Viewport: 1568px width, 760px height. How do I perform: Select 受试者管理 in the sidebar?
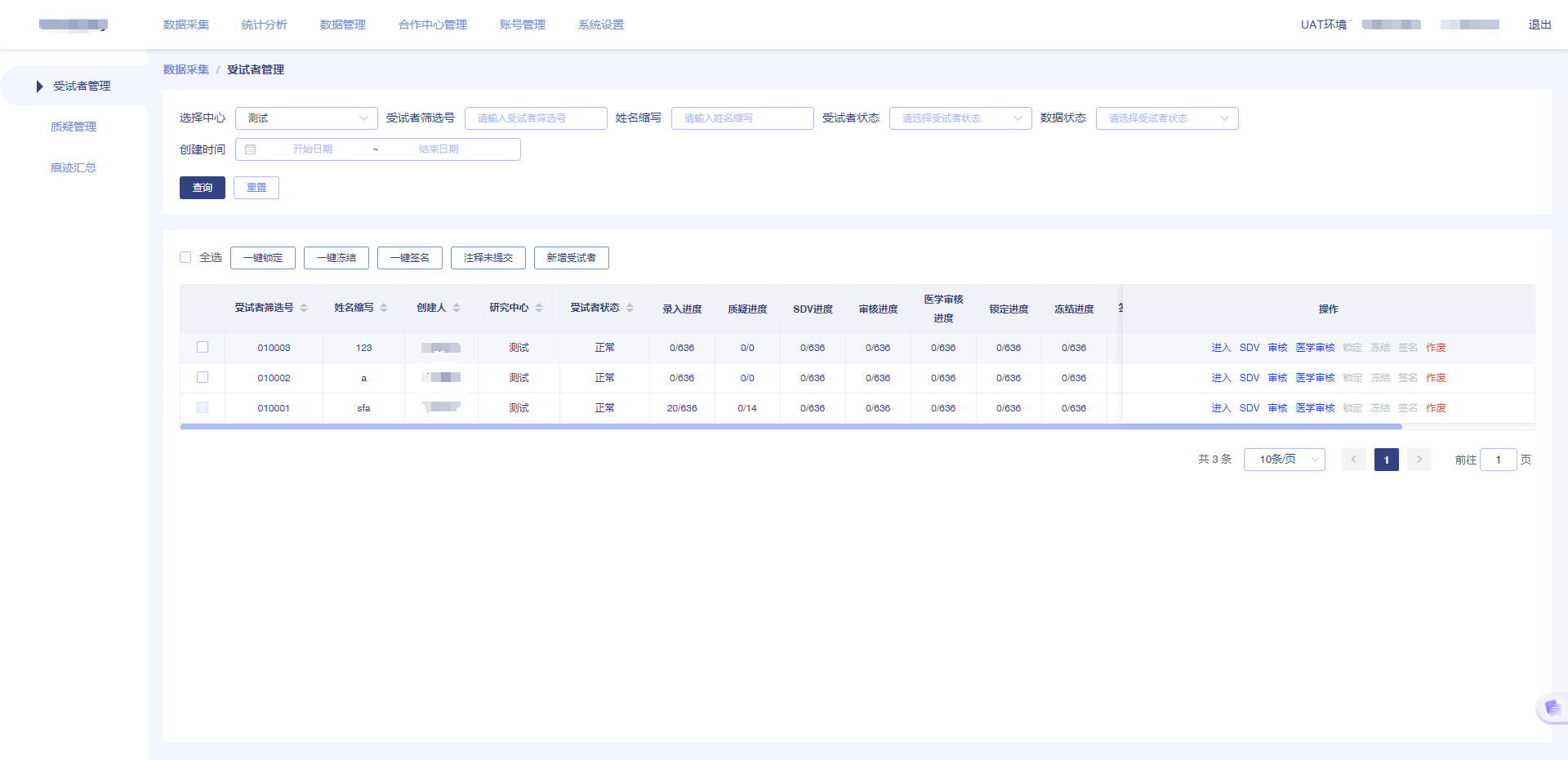(x=73, y=86)
